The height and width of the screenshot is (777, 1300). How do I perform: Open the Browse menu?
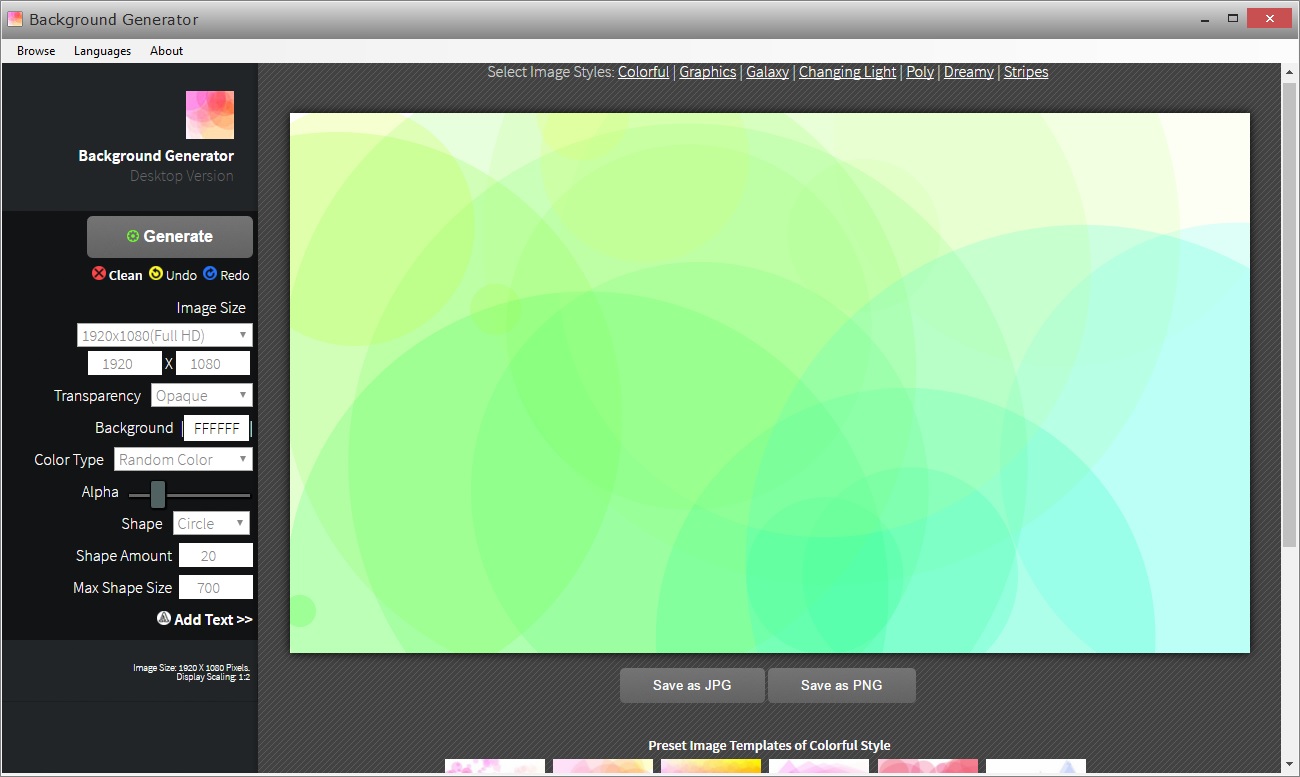pyautogui.click(x=36, y=51)
